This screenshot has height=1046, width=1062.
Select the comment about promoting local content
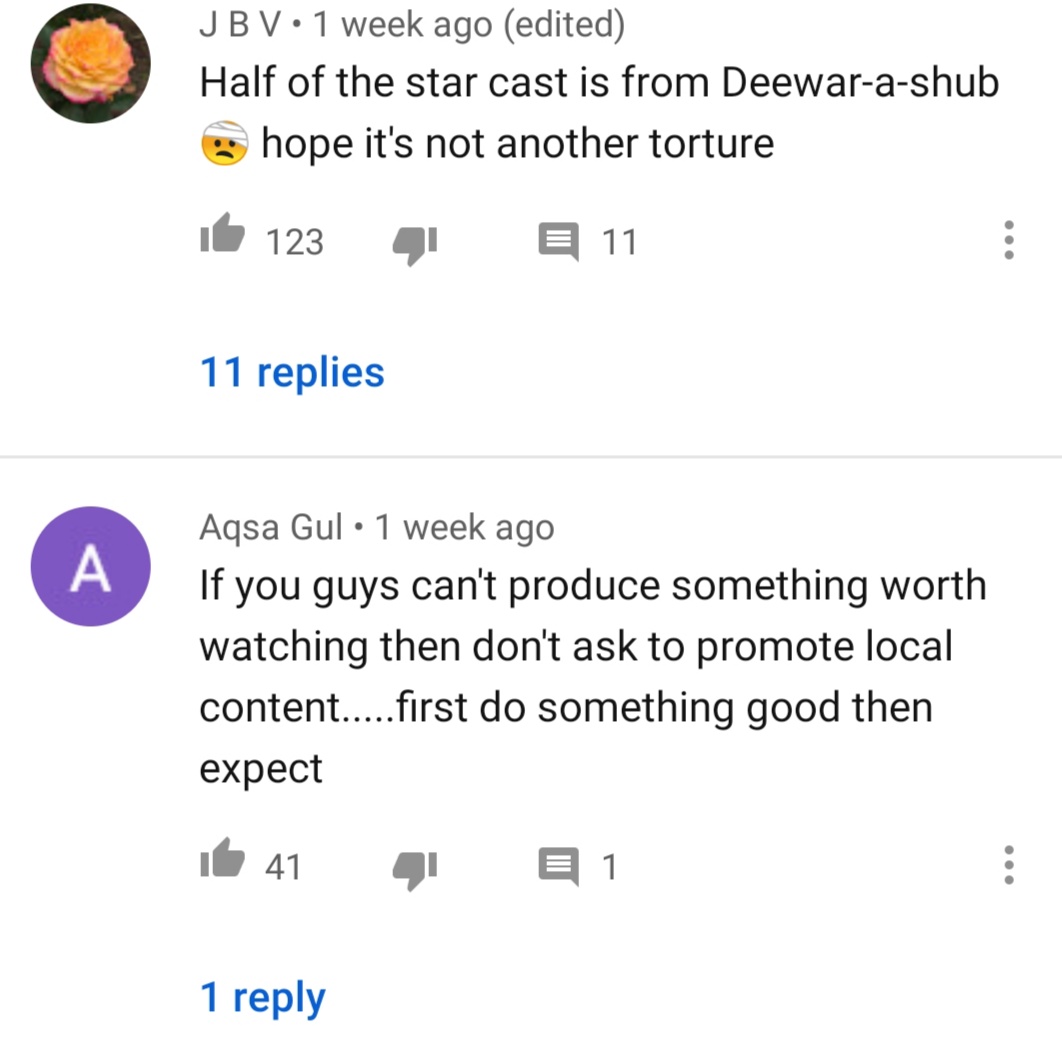pos(593,676)
